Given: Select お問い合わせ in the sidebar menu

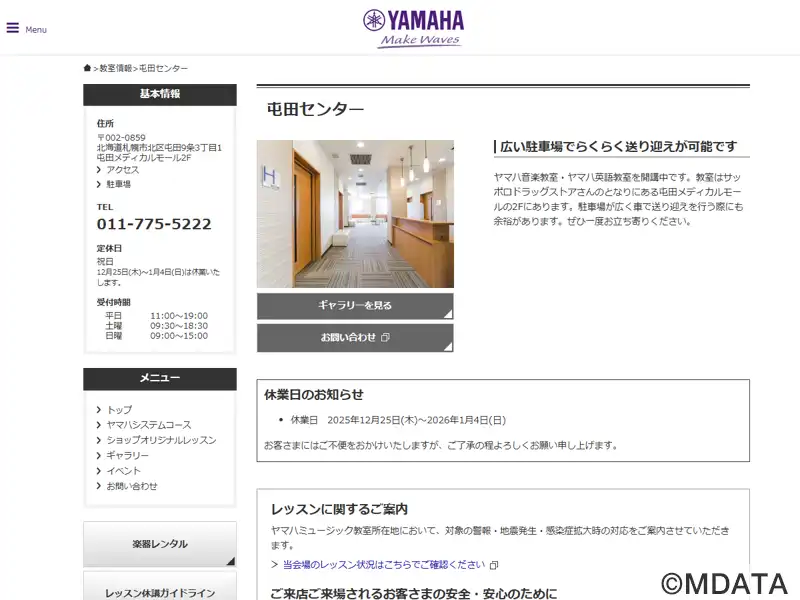Looking at the screenshot, I should click(132, 486).
